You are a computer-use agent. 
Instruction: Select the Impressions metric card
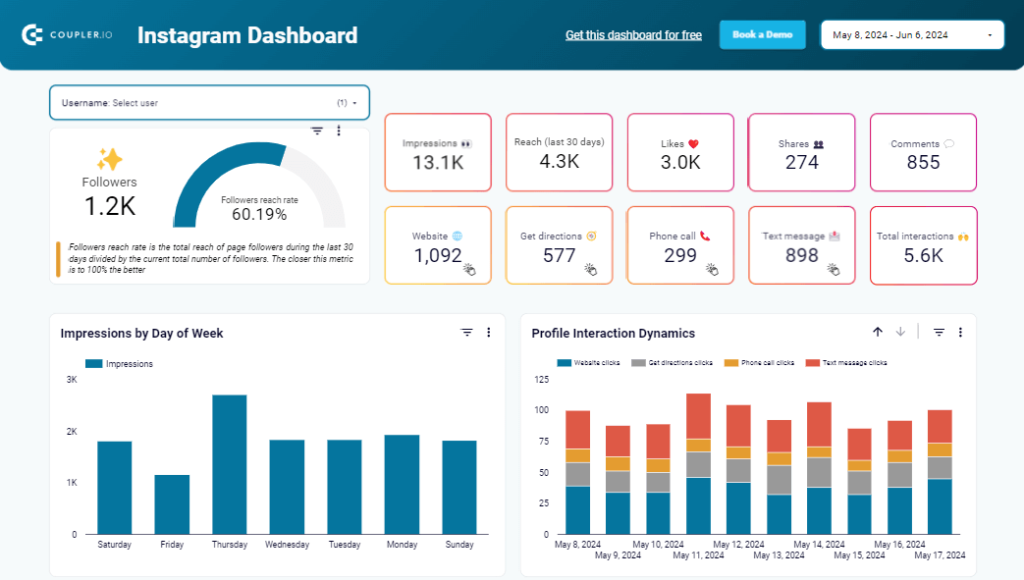[437, 152]
